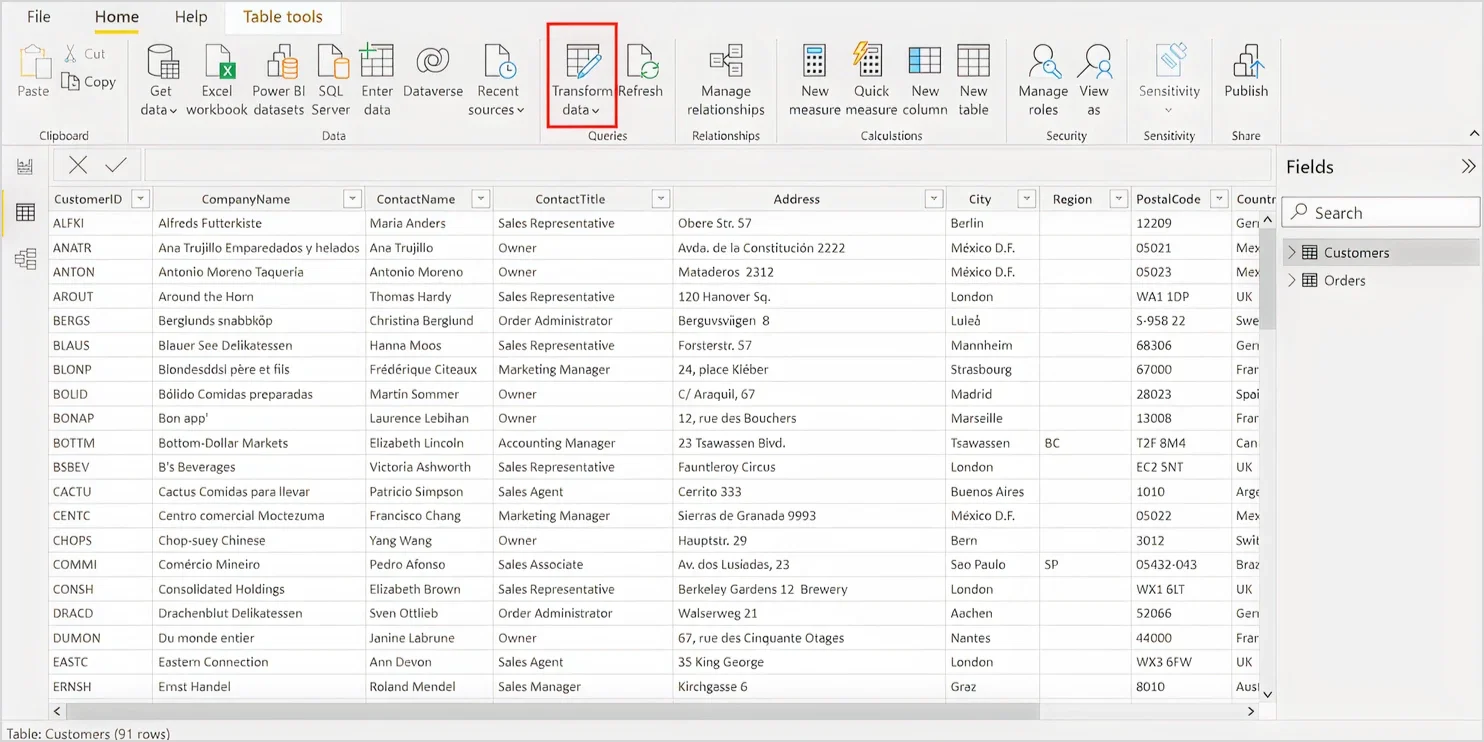
Task: Open Manage relationships
Action: (726, 80)
